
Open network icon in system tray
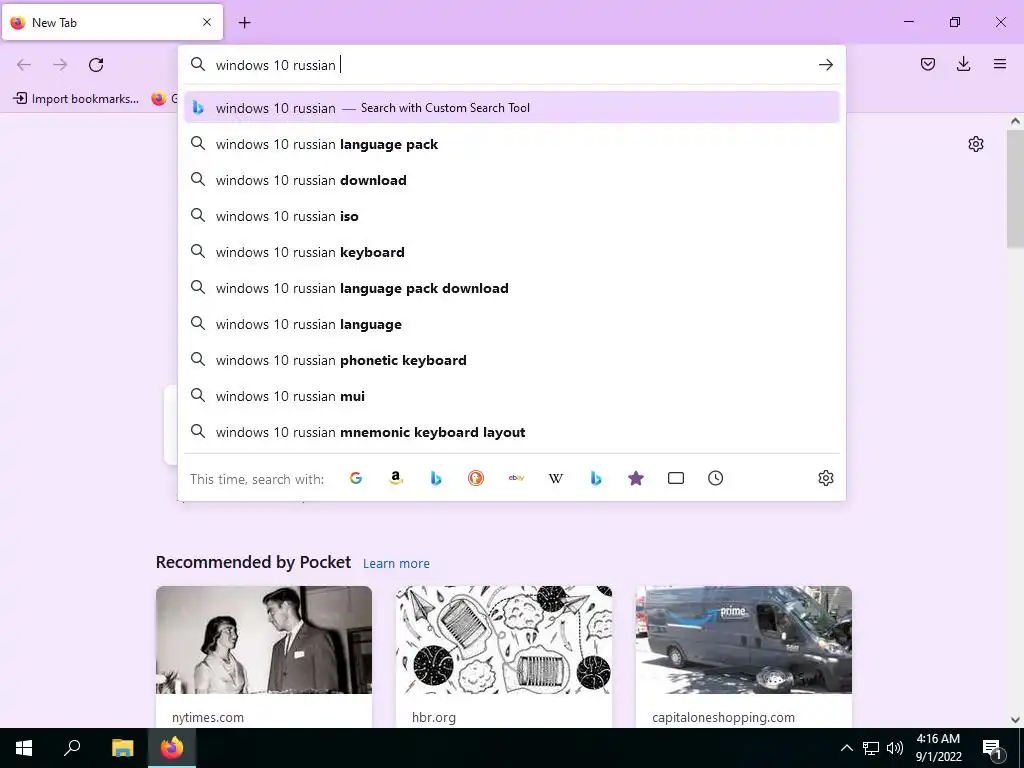click(871, 748)
